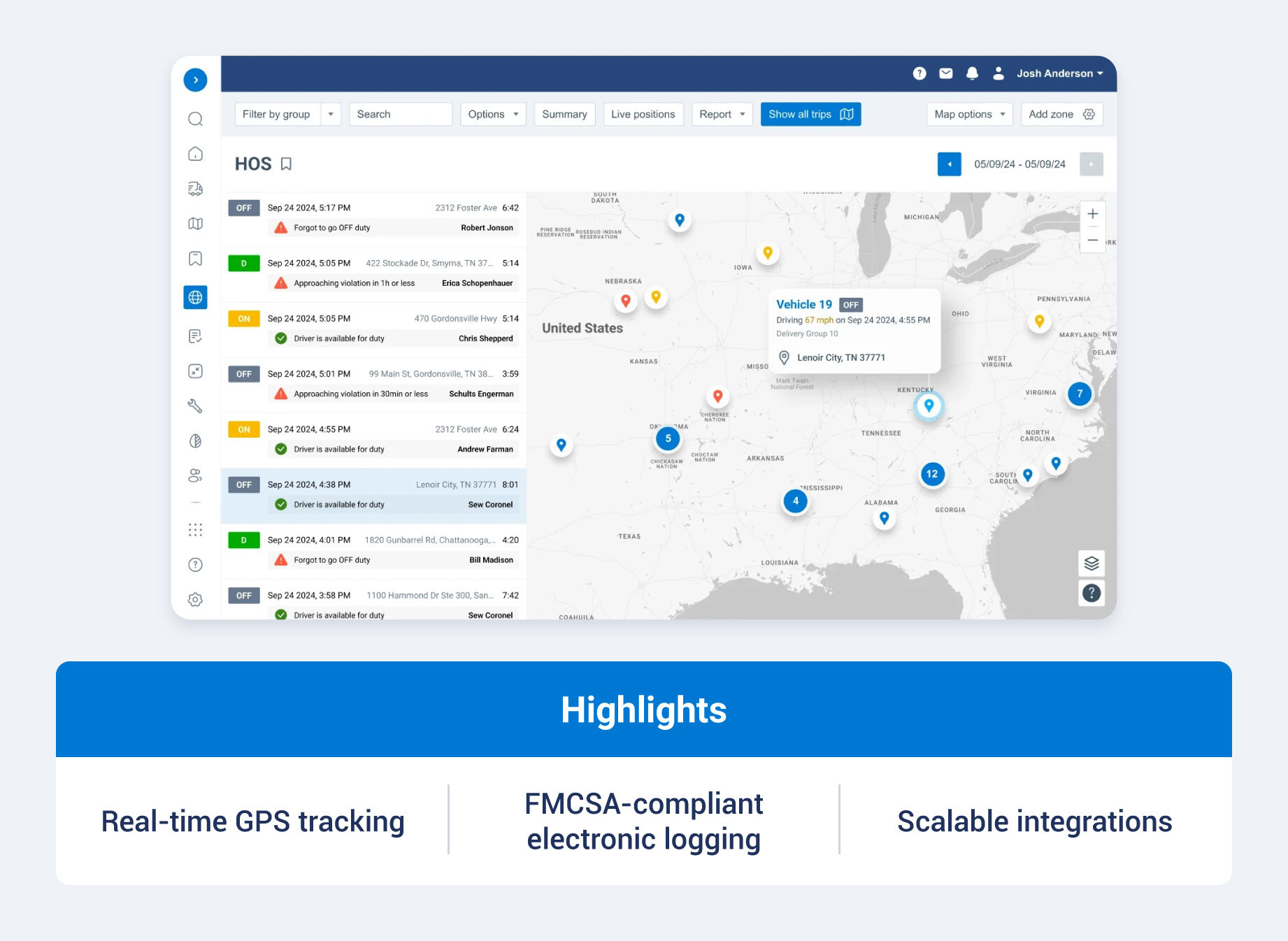Open the map layers icon
Viewport: 1288px width, 941px height.
click(x=1091, y=563)
